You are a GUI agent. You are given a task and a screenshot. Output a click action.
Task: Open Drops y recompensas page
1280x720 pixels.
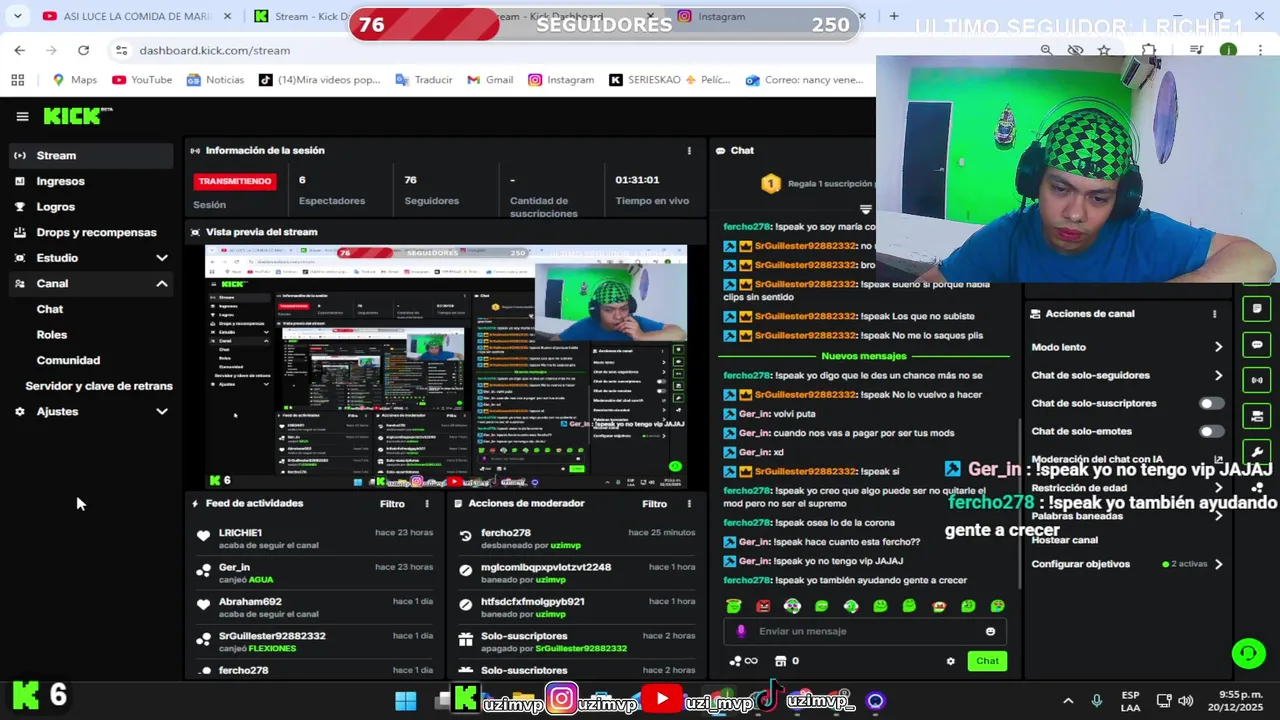click(91, 232)
